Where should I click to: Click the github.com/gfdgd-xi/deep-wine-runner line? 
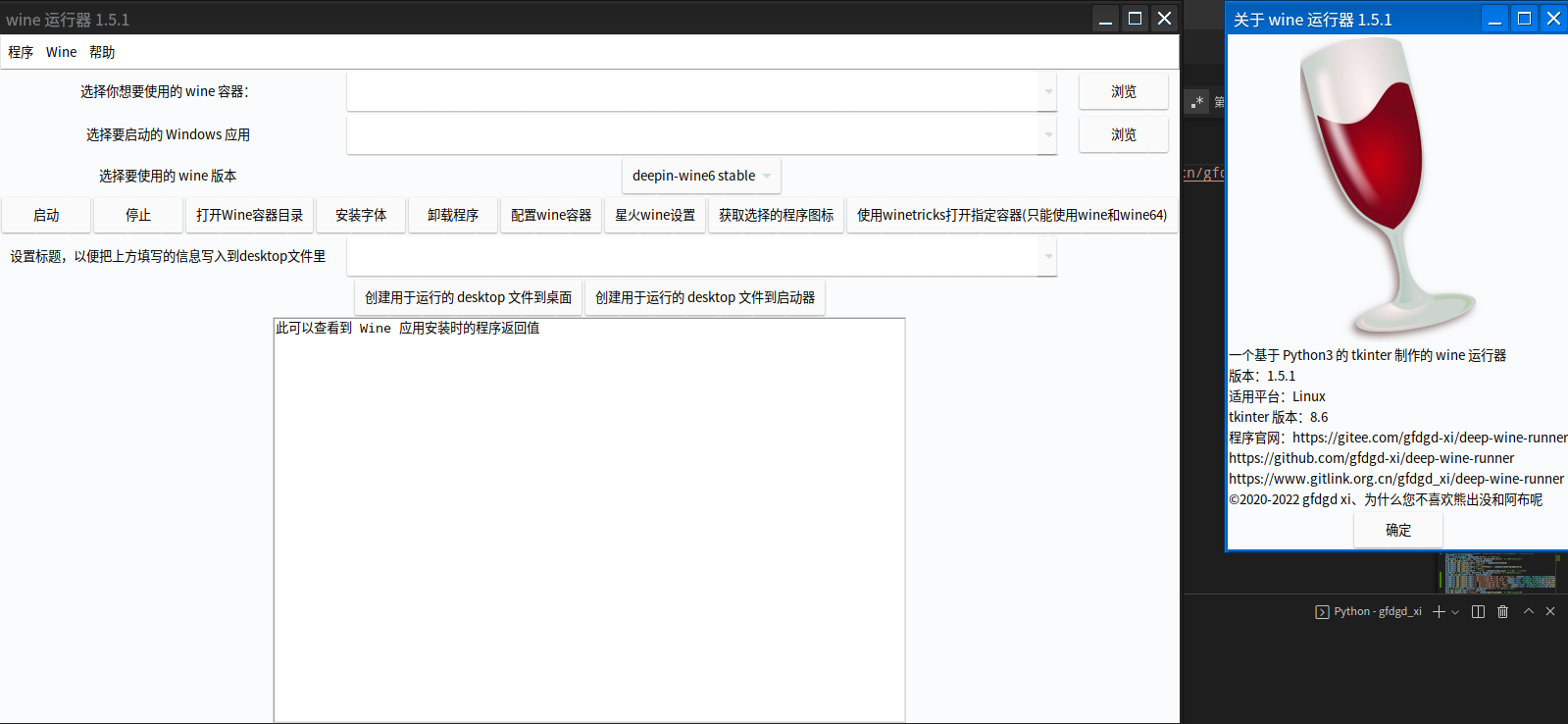pos(1372,458)
